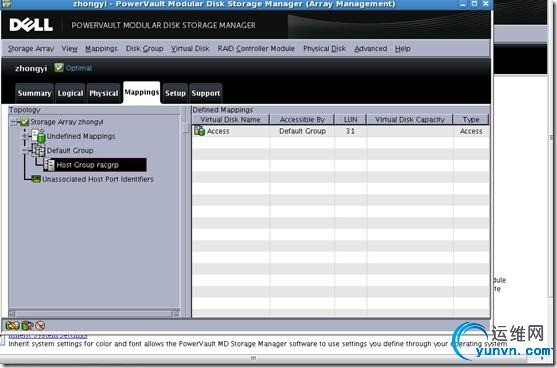Sort by Accessible By column header
The image size is (557, 368).
pos(302,120)
